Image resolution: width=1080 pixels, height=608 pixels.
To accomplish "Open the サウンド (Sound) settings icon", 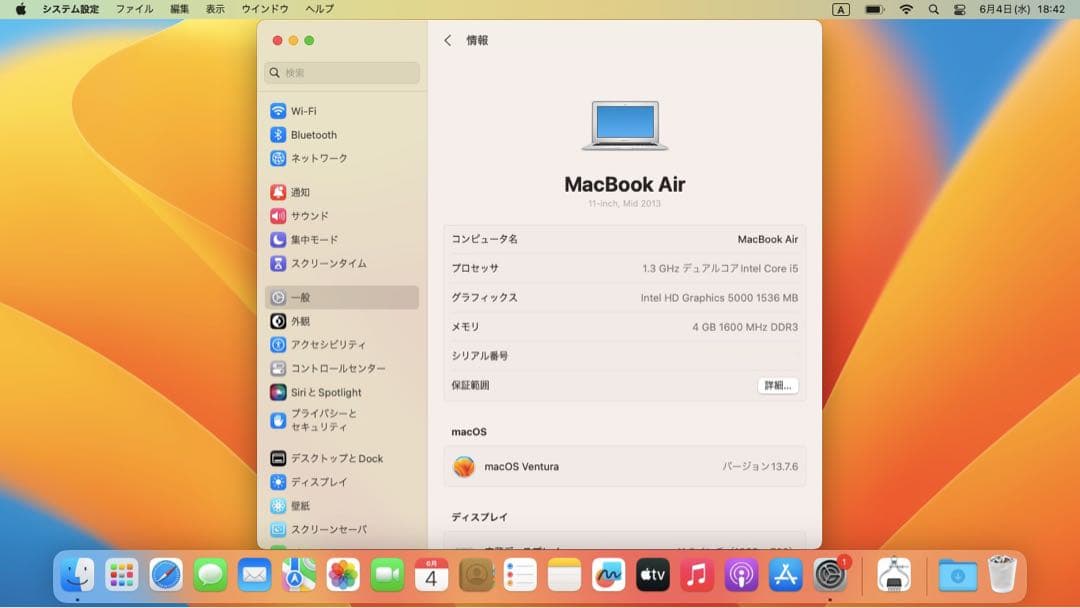I will click(x=305, y=215).
